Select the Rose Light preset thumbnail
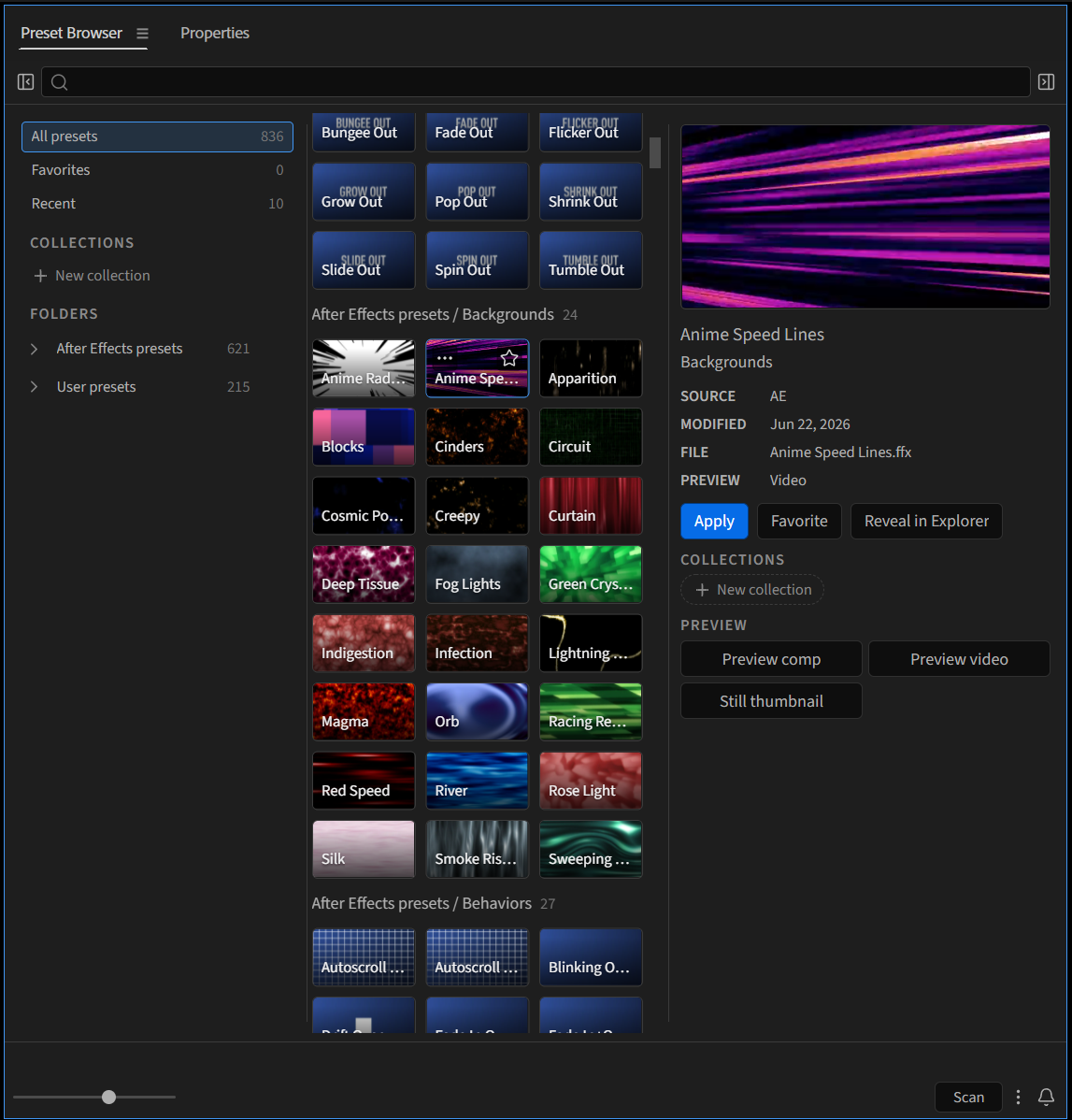Screen dimensions: 1072x1120 coord(591,780)
